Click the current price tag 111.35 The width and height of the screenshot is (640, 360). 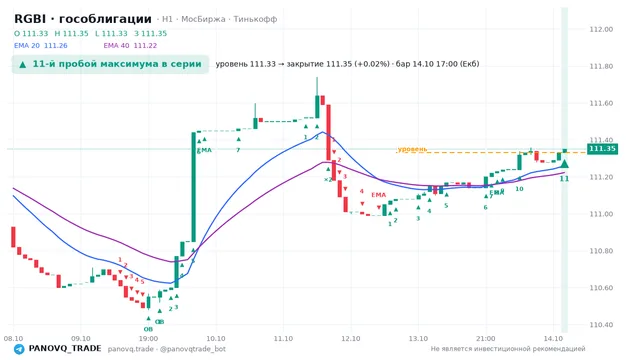point(602,149)
